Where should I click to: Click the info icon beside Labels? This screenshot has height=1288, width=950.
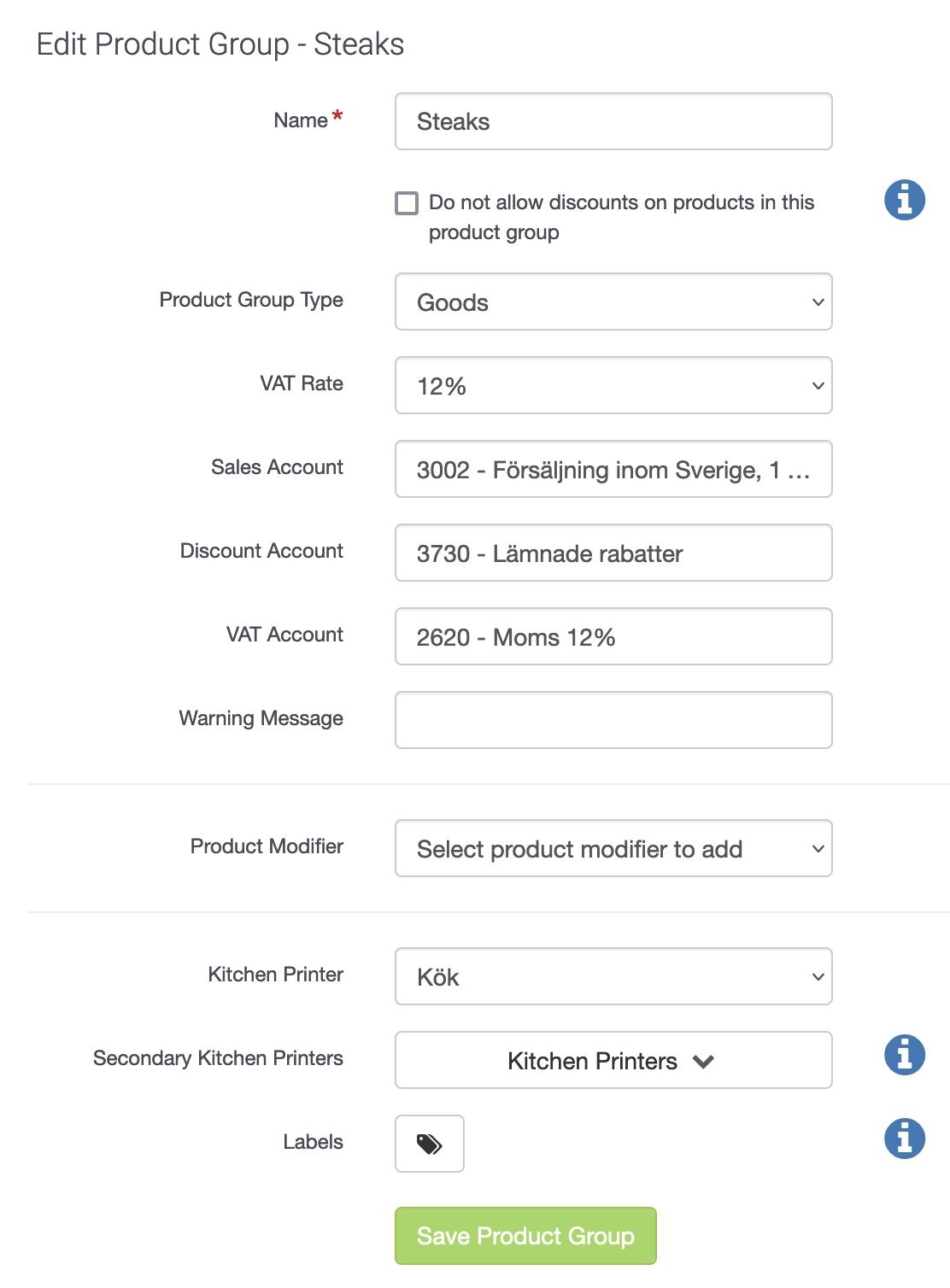905,1138
